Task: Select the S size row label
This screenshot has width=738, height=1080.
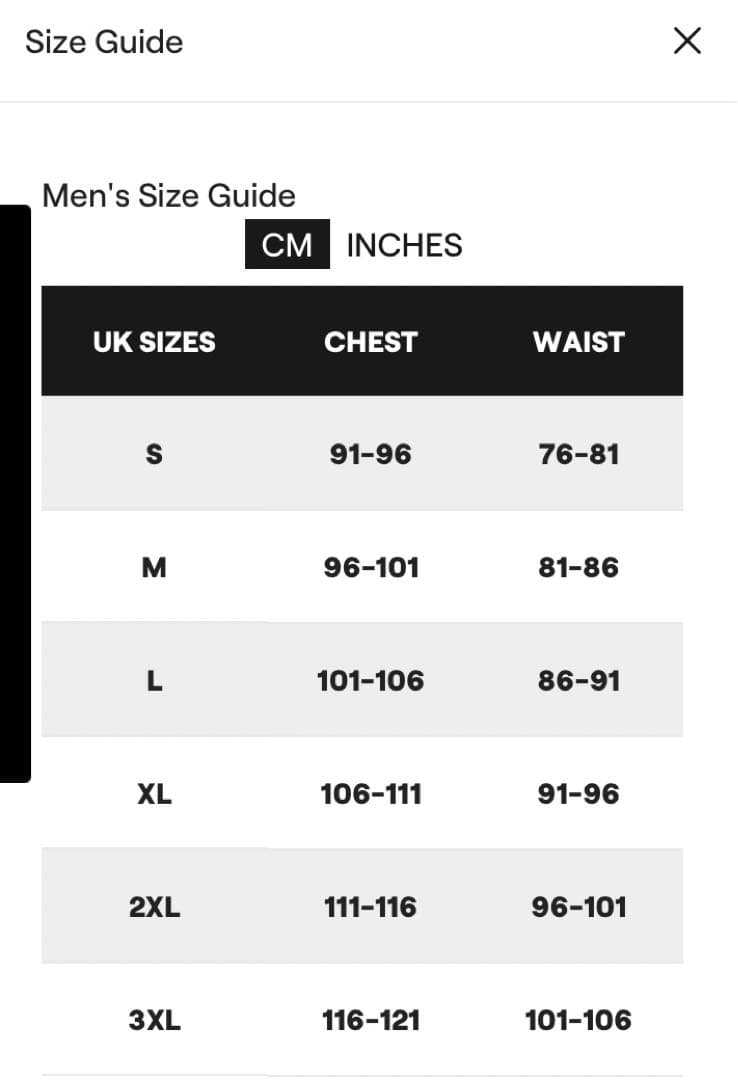Action: [154, 454]
